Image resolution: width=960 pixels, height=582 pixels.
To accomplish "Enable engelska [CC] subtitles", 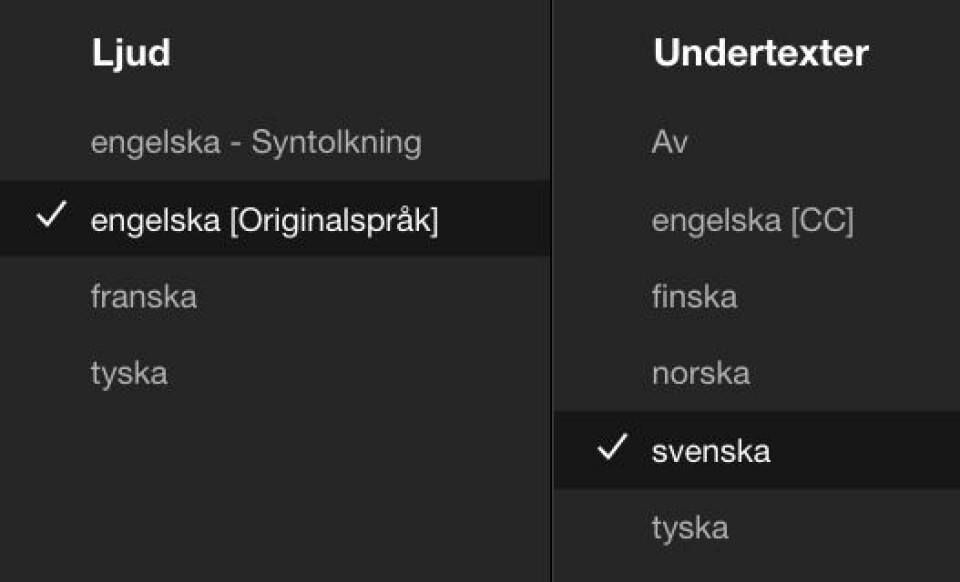I will pos(752,220).
